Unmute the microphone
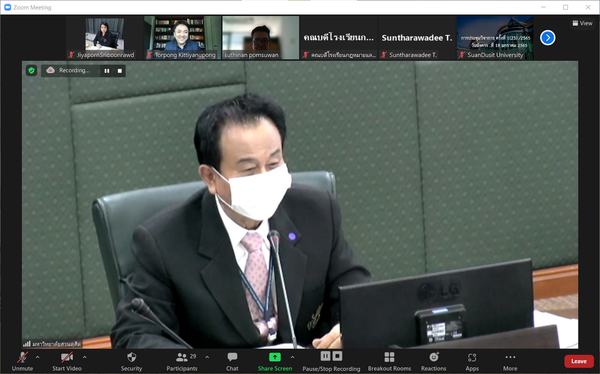This screenshot has width=600, height=374. coord(22,362)
